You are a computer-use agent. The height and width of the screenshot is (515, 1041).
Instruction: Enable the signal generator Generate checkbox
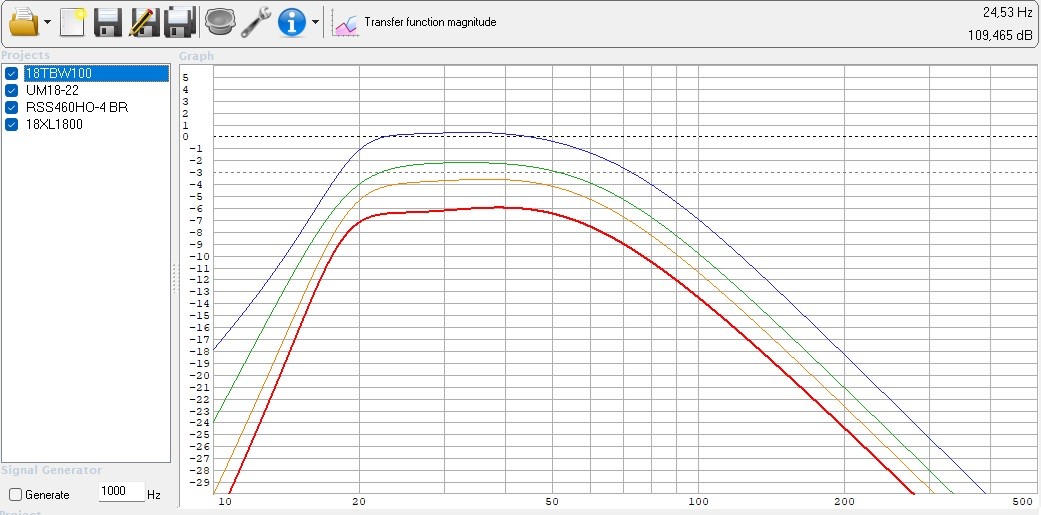click(15, 495)
